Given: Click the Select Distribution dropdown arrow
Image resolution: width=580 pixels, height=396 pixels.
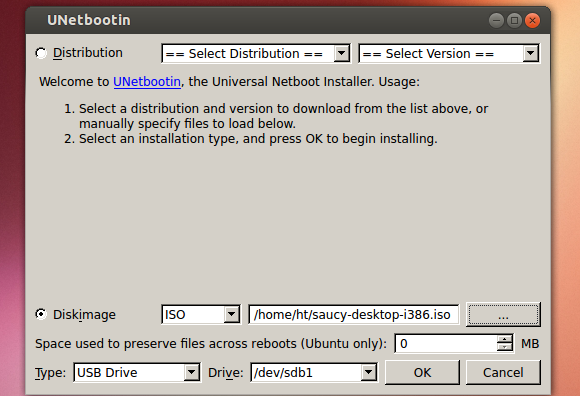Looking at the screenshot, I should (342, 54).
